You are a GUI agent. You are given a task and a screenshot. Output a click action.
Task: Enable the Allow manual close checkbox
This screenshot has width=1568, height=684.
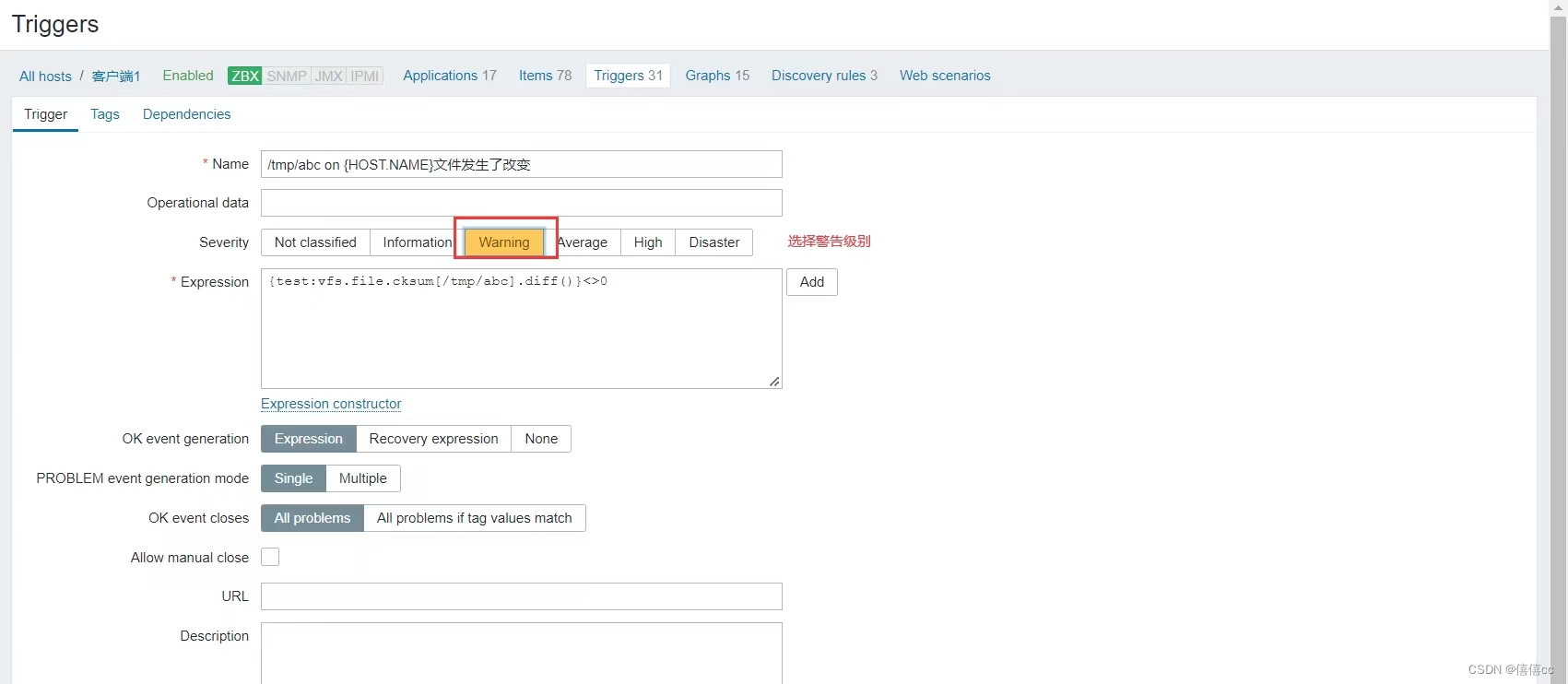(x=270, y=557)
